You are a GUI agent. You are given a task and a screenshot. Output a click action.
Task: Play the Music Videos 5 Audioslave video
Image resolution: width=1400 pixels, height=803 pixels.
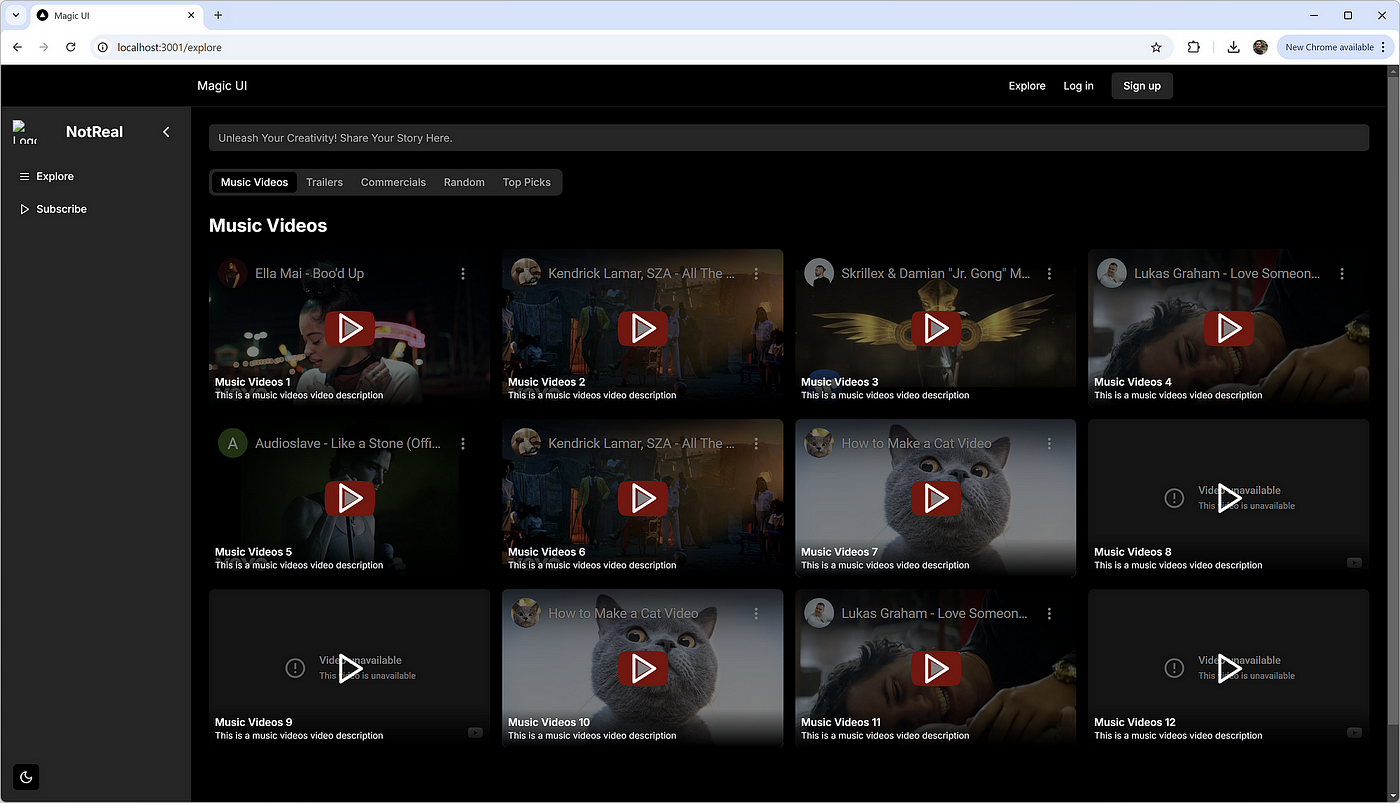(350, 498)
